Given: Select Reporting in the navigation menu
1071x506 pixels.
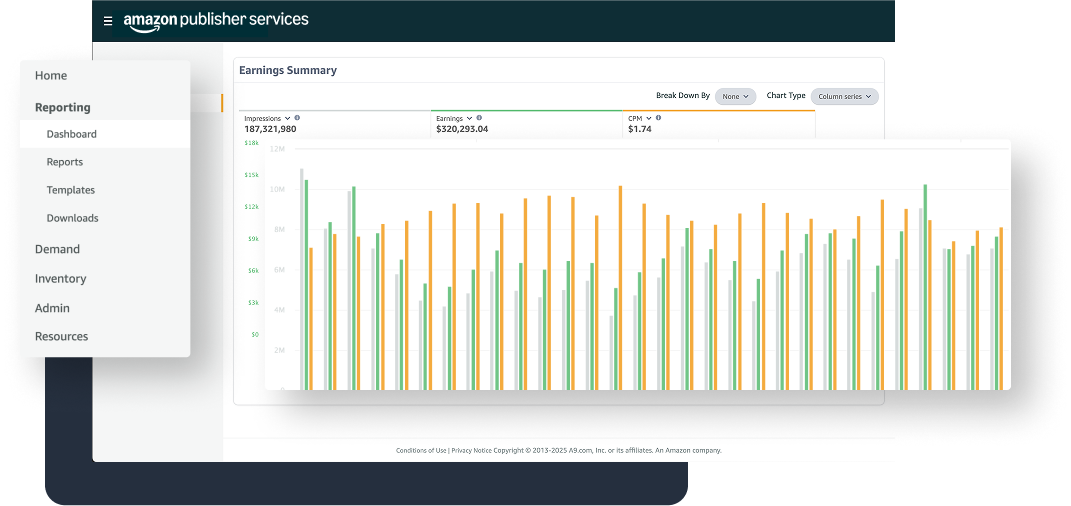Looking at the screenshot, I should 62,107.
